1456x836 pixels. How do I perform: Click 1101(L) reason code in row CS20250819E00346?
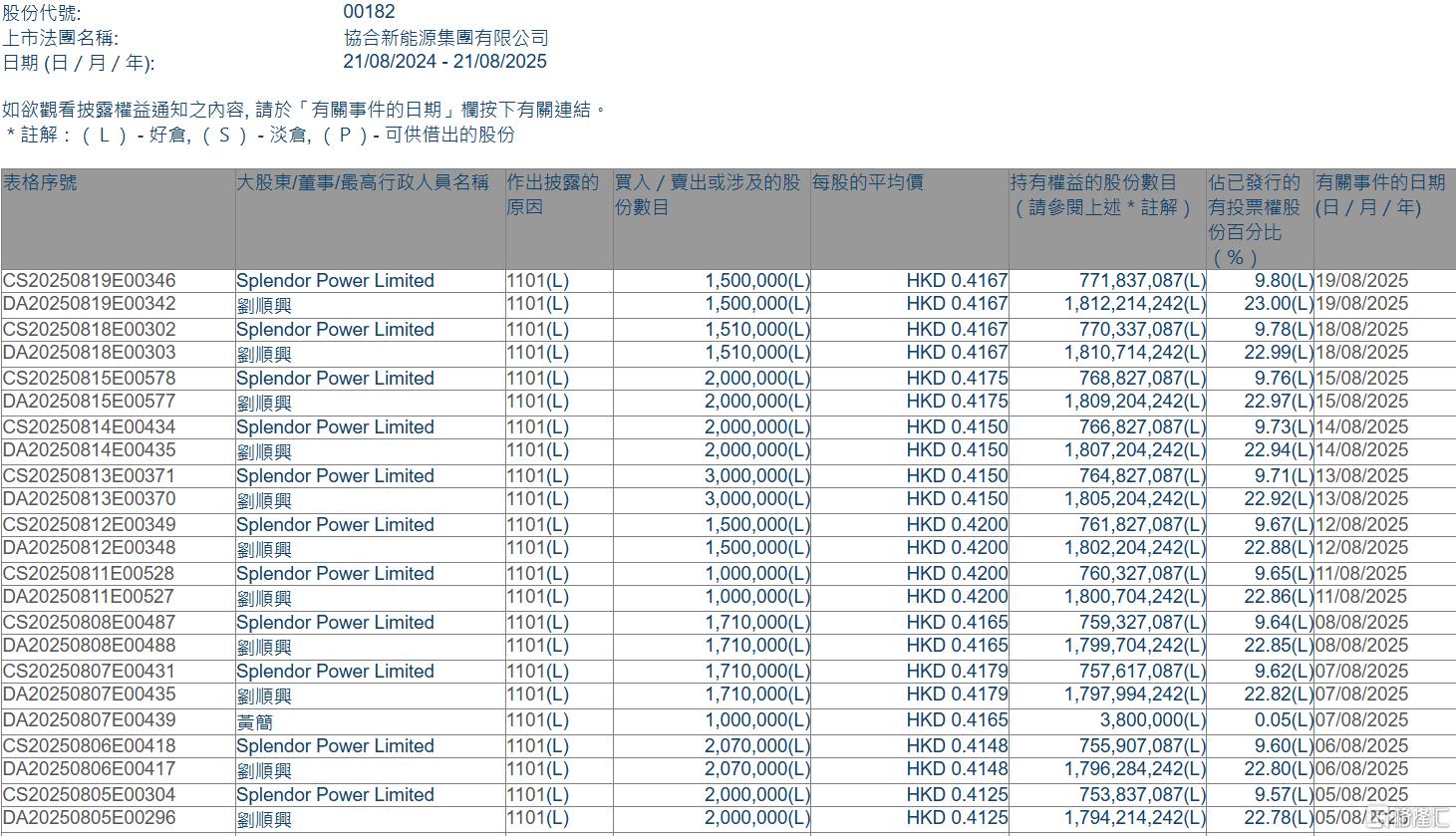click(x=538, y=281)
